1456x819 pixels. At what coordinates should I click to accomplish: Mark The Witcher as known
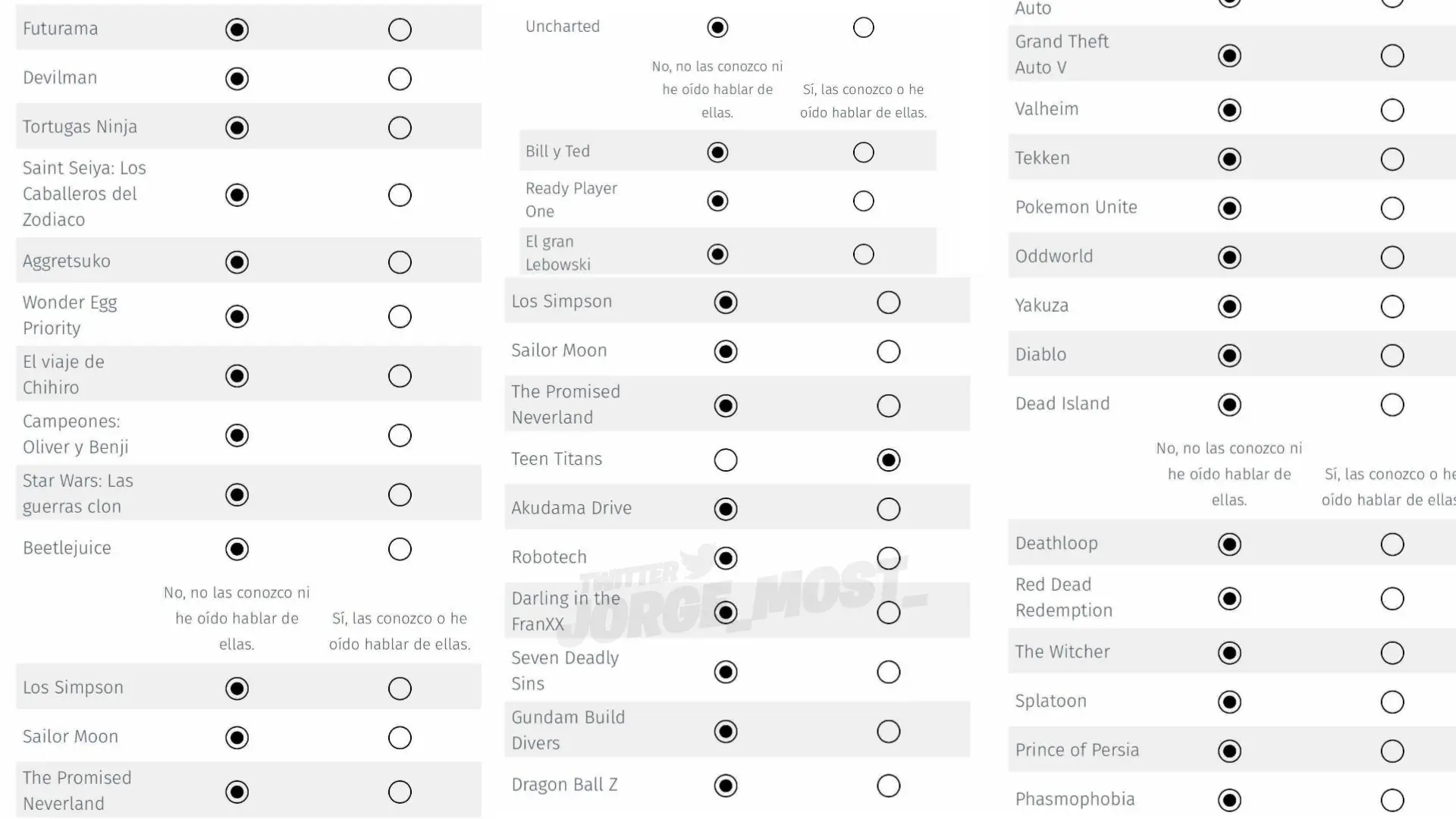point(1392,653)
